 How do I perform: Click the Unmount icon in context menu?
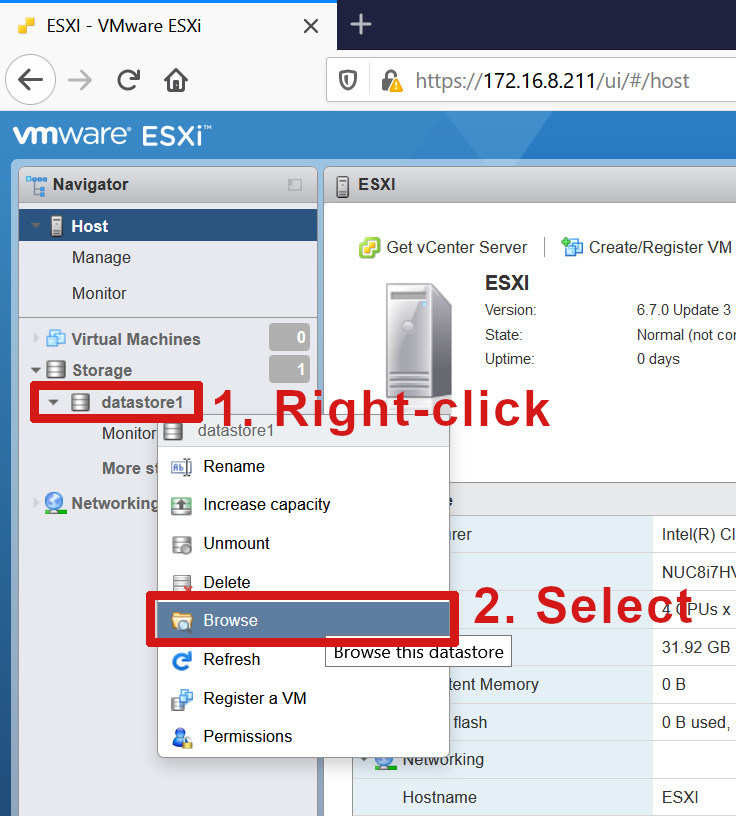[x=182, y=544]
